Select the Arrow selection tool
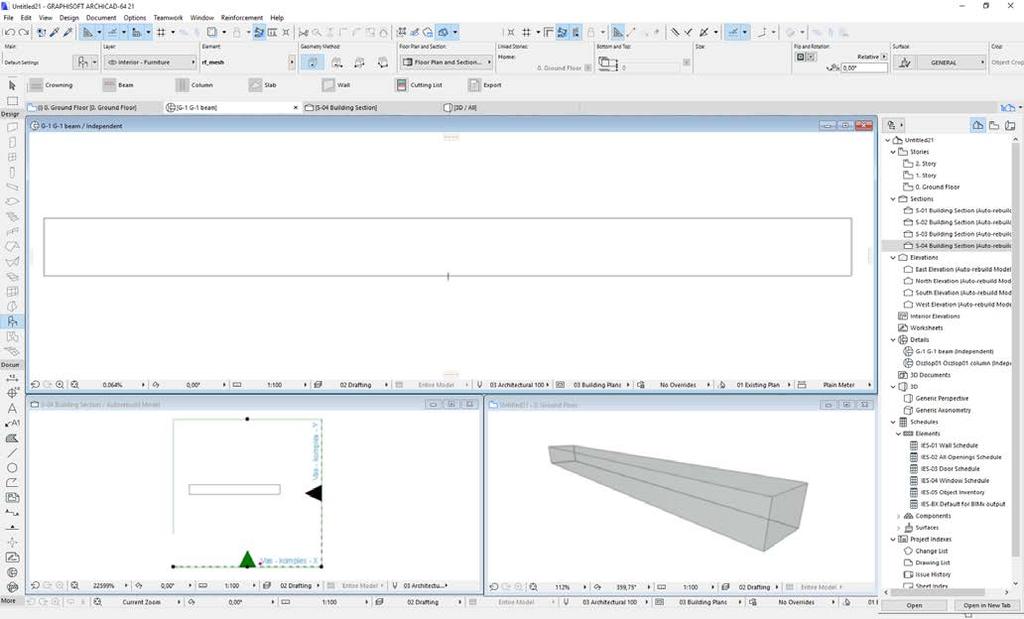 click(x=12, y=86)
